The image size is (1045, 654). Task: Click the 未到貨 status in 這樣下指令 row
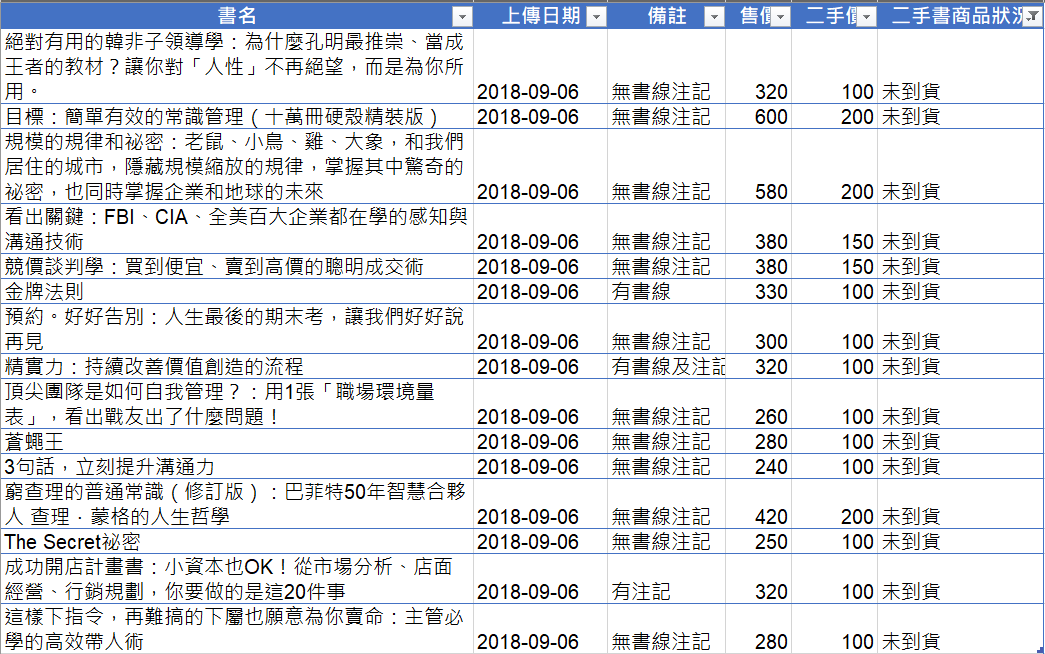coord(911,642)
